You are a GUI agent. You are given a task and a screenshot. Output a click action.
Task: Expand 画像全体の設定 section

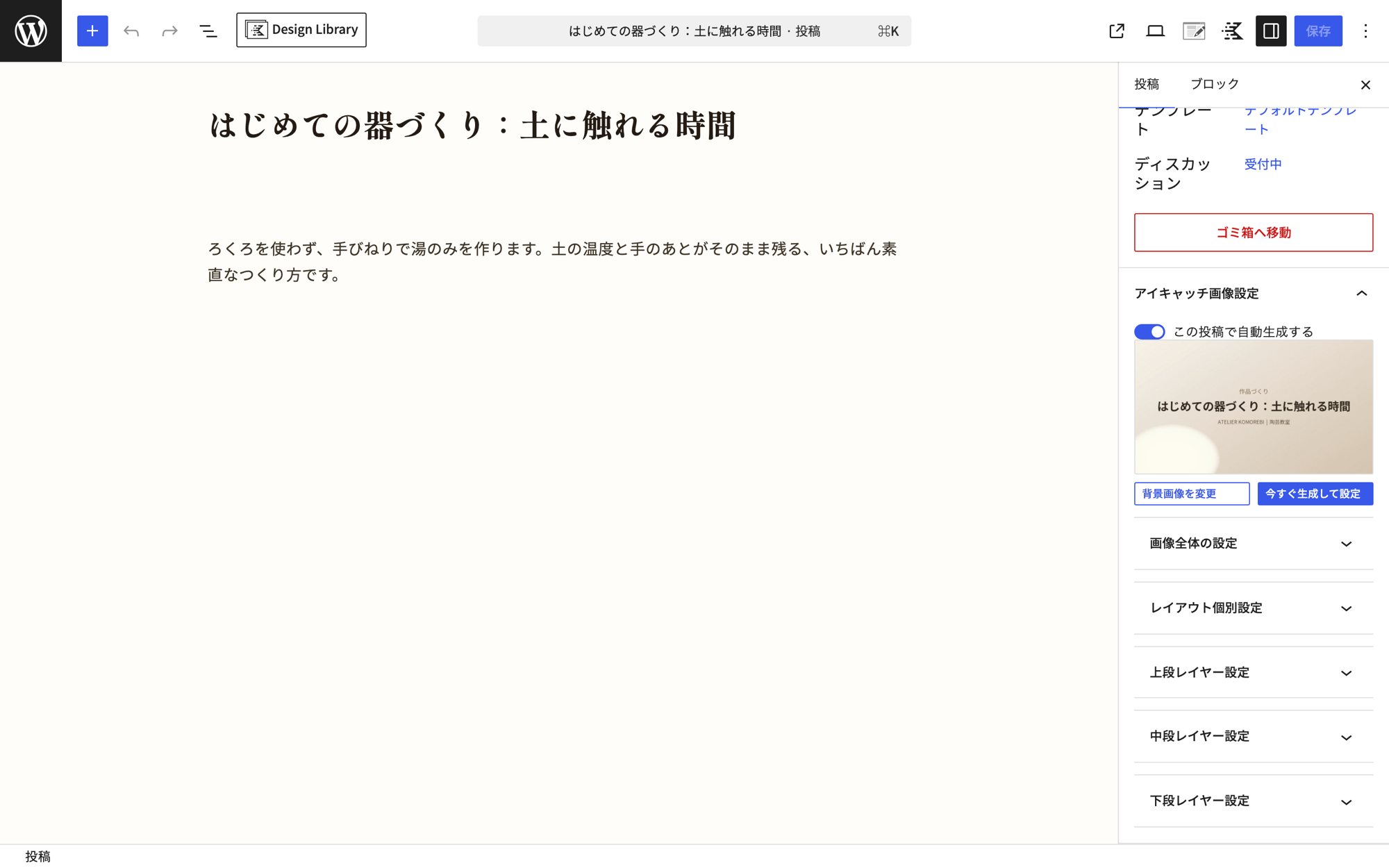click(x=1254, y=544)
